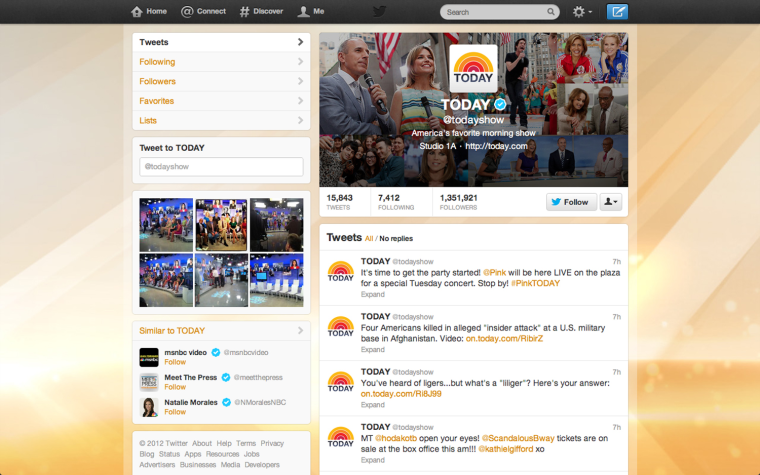The height and width of the screenshot is (475, 760).
Task: Switch to No replies filter
Action: 396,238
